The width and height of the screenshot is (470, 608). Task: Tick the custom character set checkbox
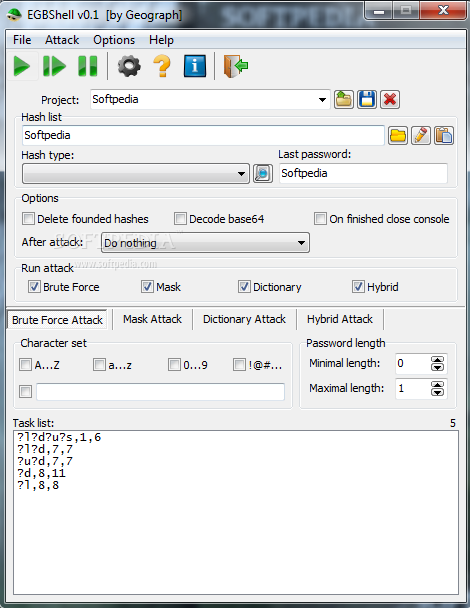(x=25, y=391)
